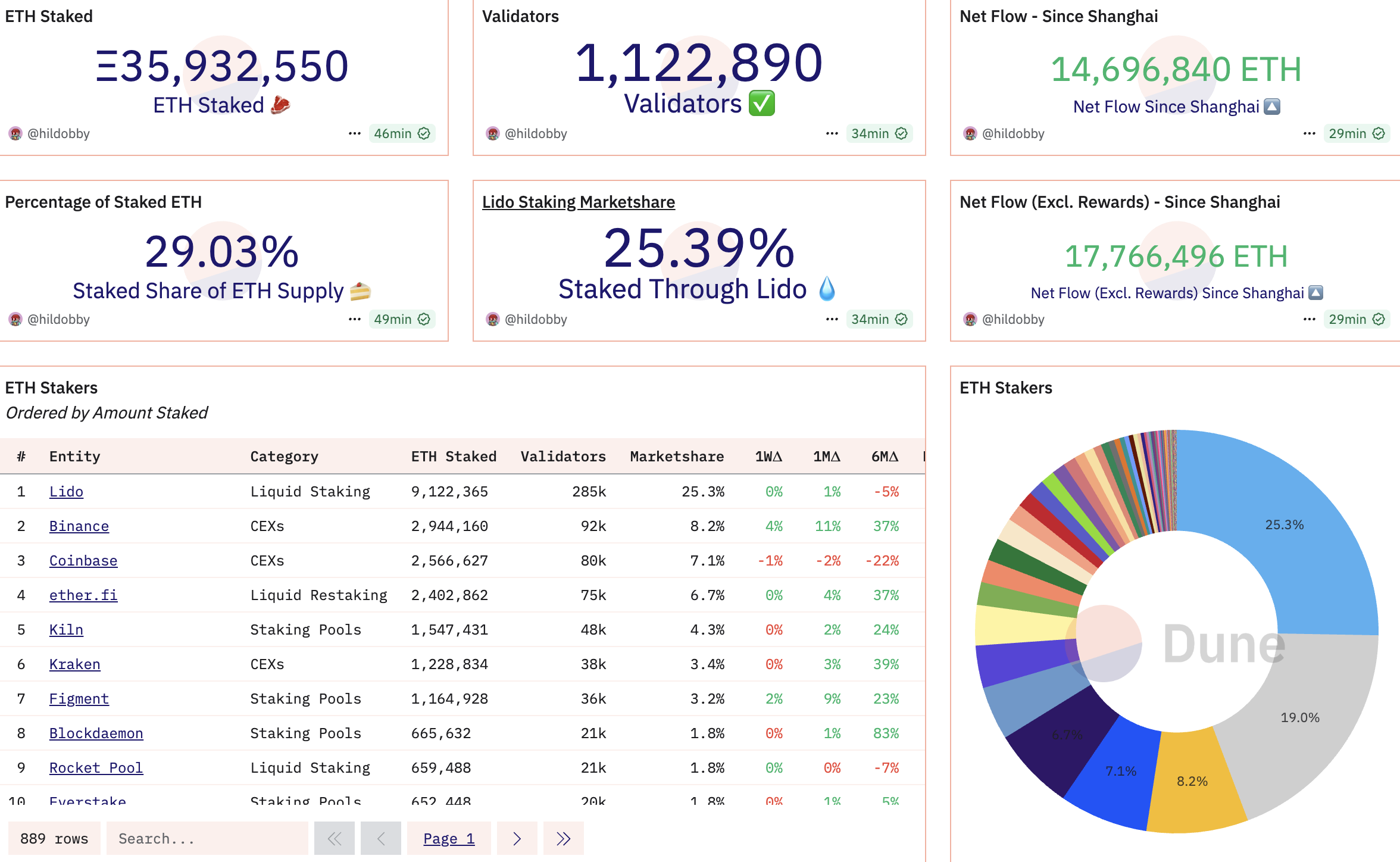Viewport: 1400px width, 862px height.
Task: Click verified badge beside 46min timestamp
Action: [424, 133]
